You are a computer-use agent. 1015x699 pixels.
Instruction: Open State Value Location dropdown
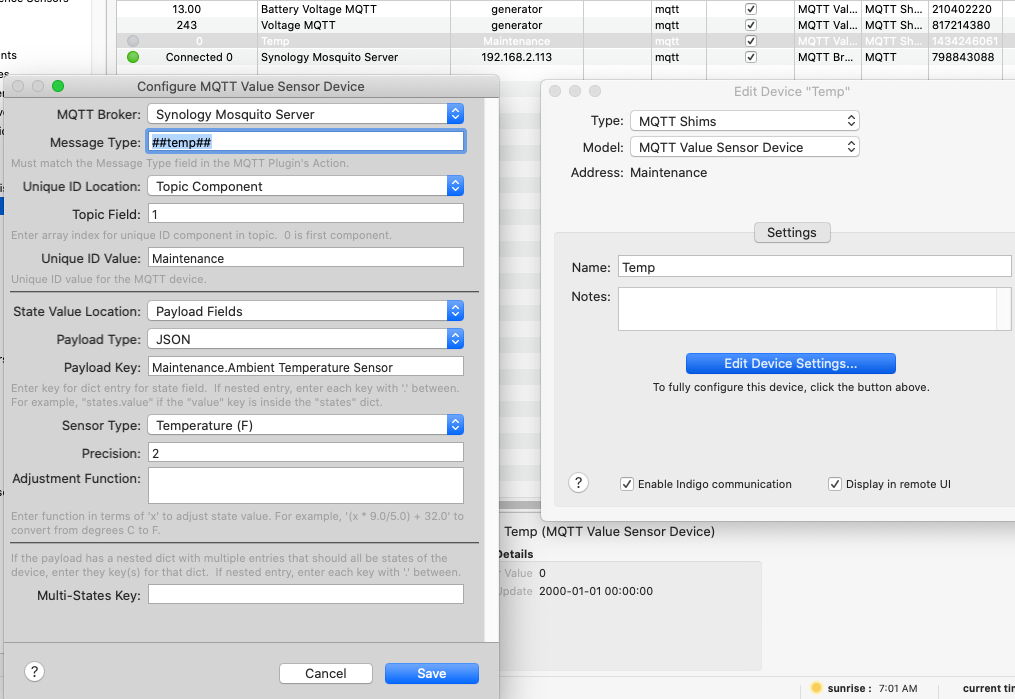tap(306, 311)
